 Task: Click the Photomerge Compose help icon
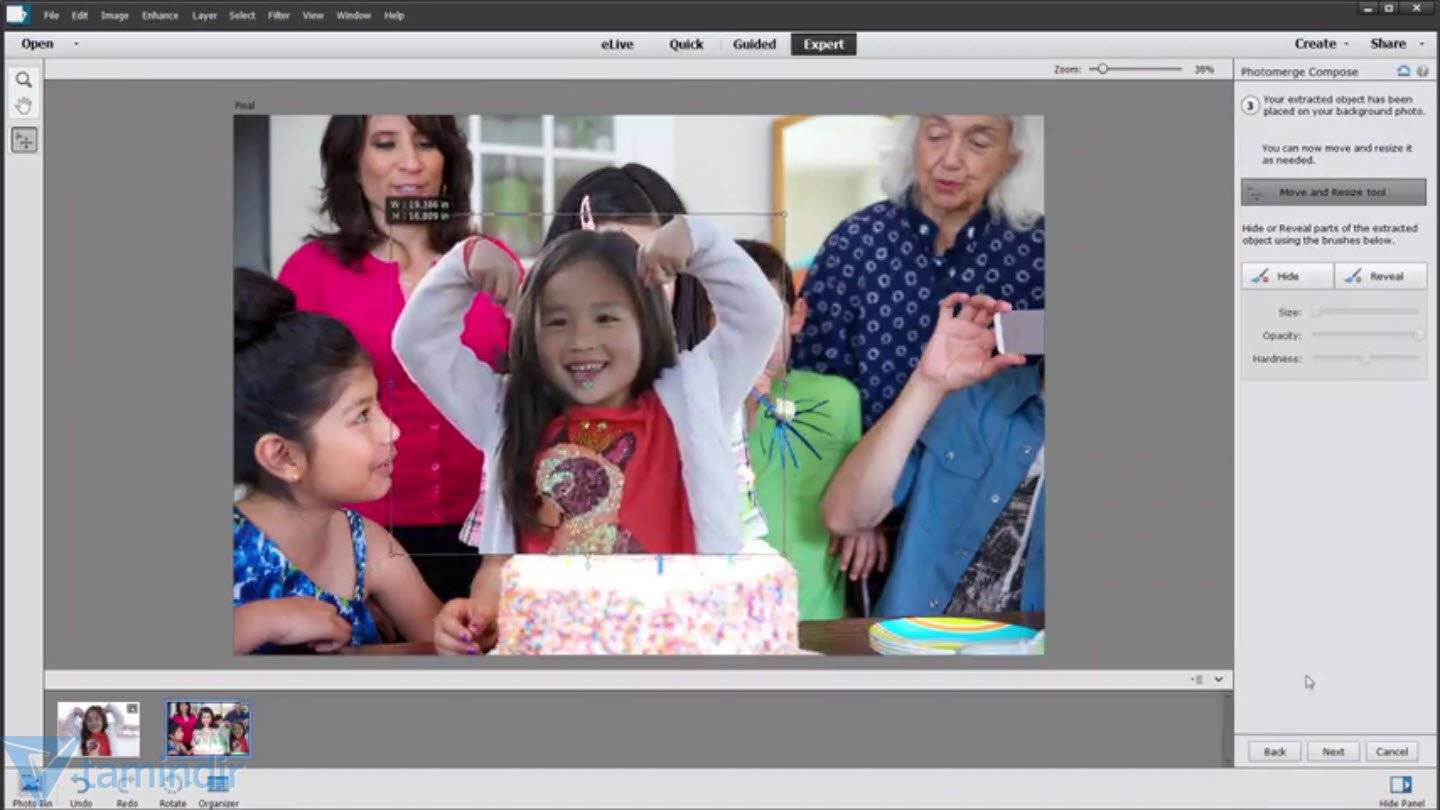(1422, 71)
